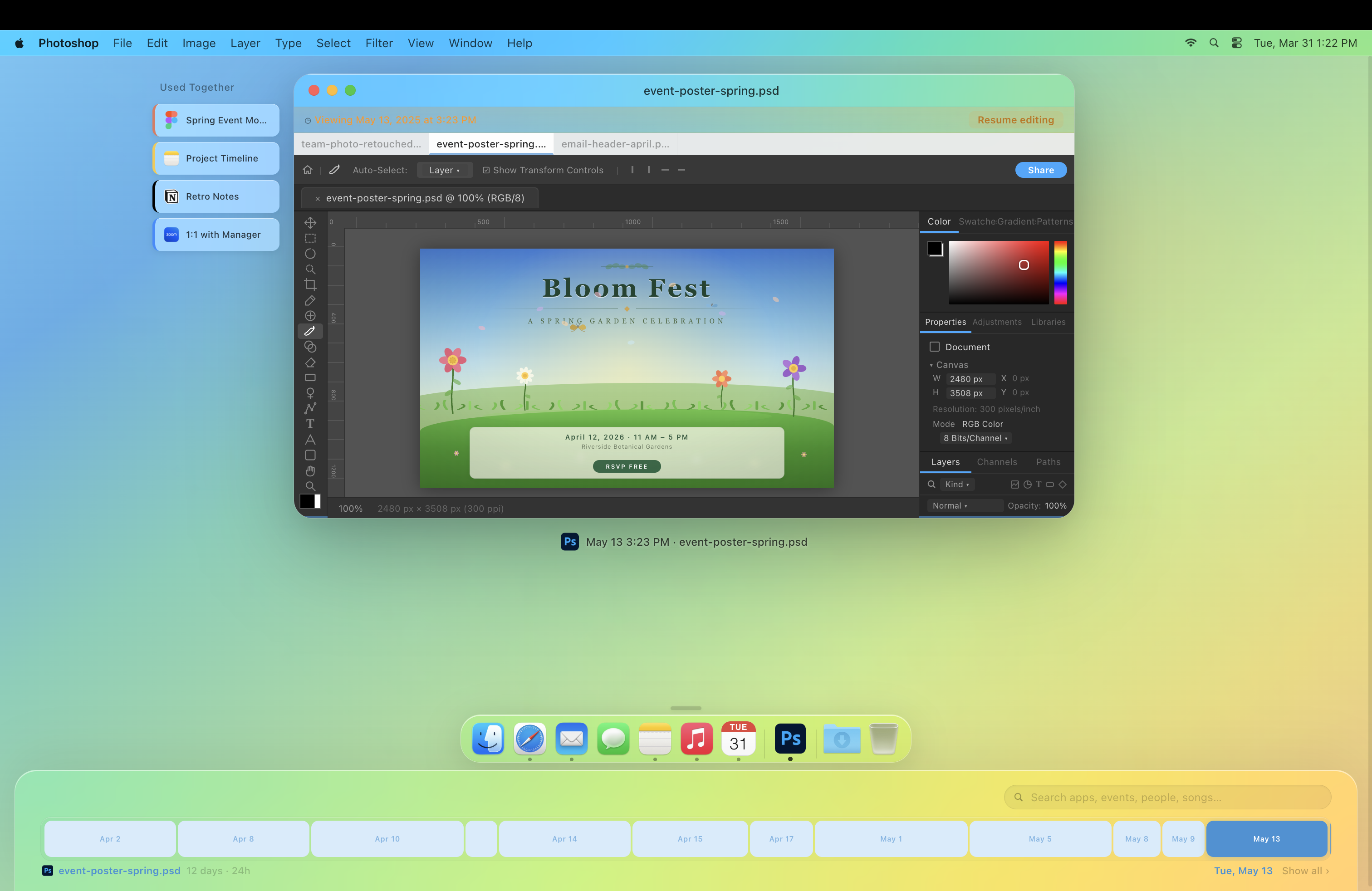
Task: Select the Eraser tool
Action: [310, 362]
